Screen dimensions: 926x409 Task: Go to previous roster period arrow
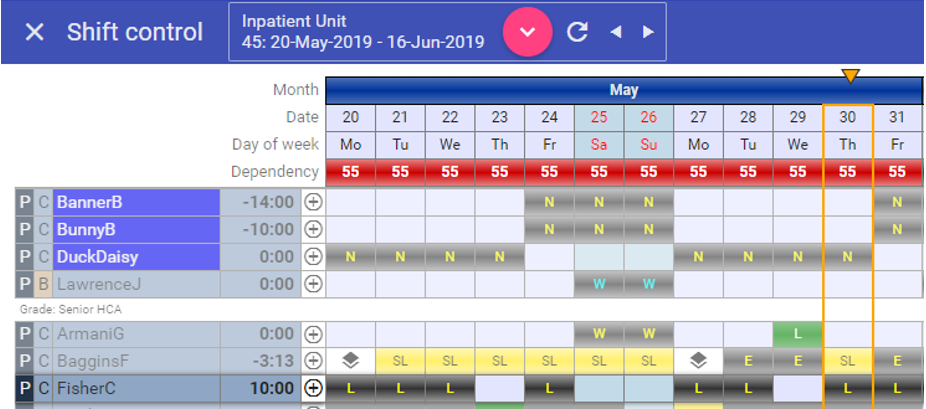[616, 32]
